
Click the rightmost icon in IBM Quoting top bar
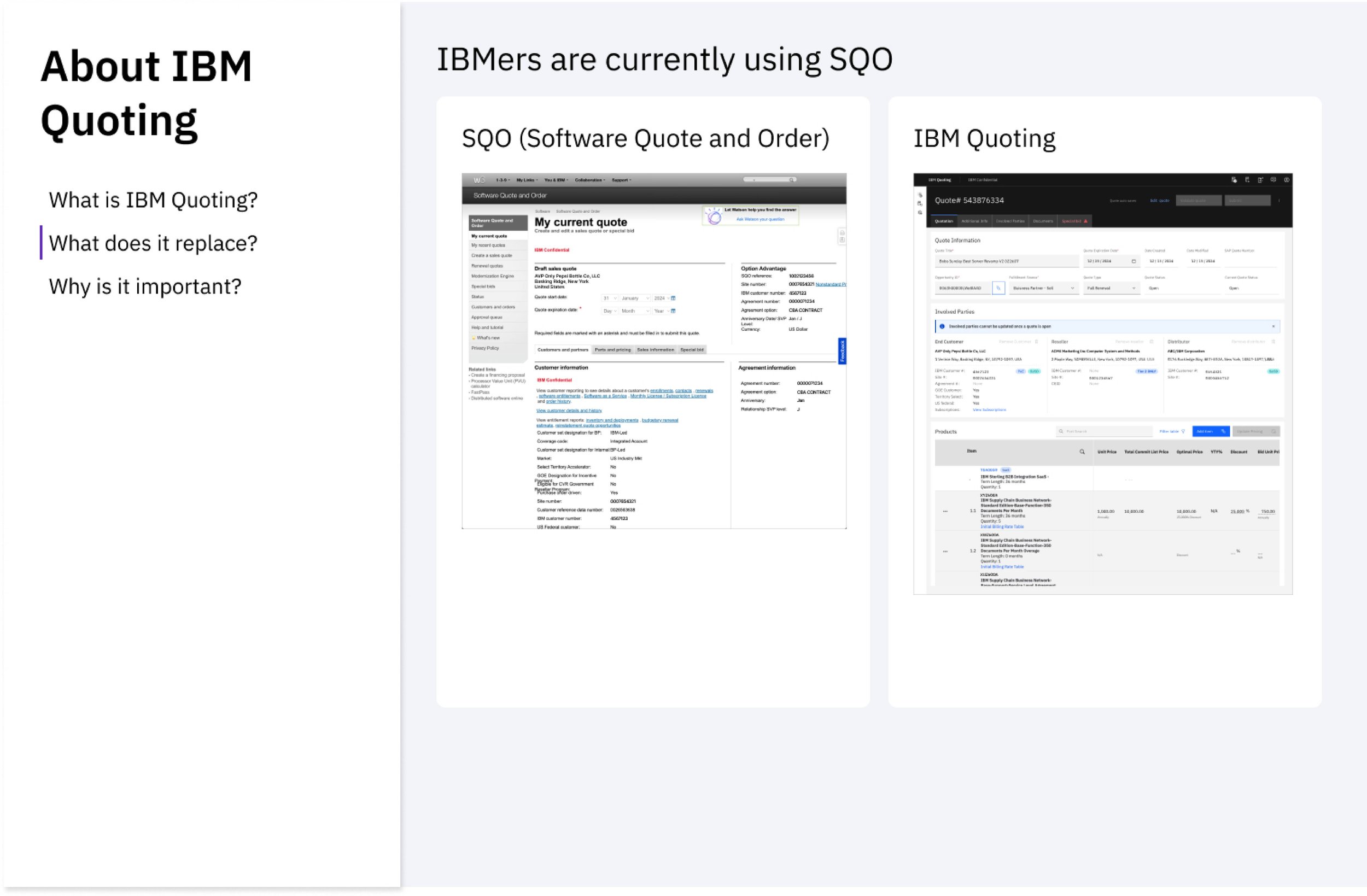(x=1287, y=180)
